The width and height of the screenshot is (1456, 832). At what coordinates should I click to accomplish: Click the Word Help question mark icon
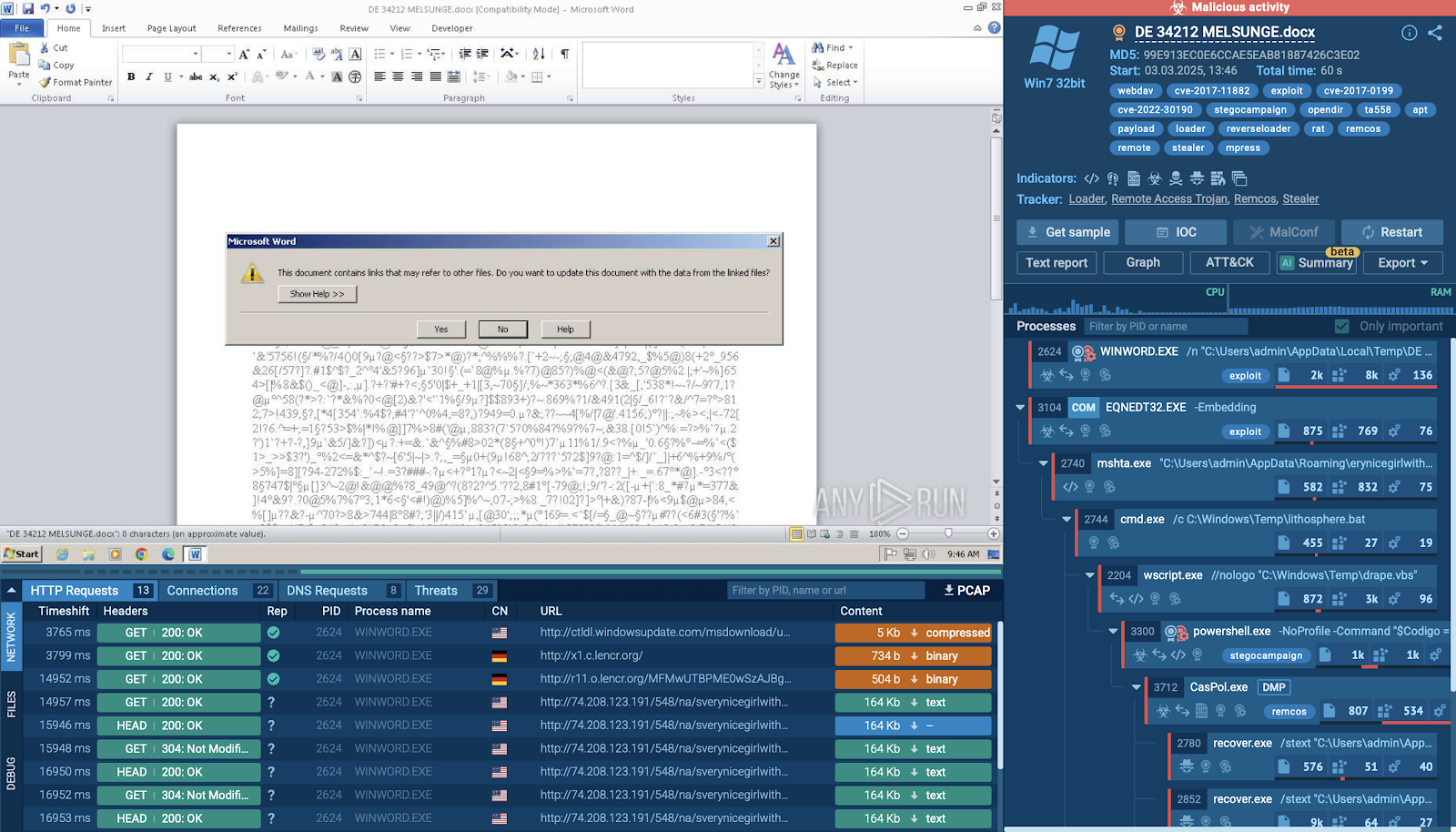click(994, 28)
